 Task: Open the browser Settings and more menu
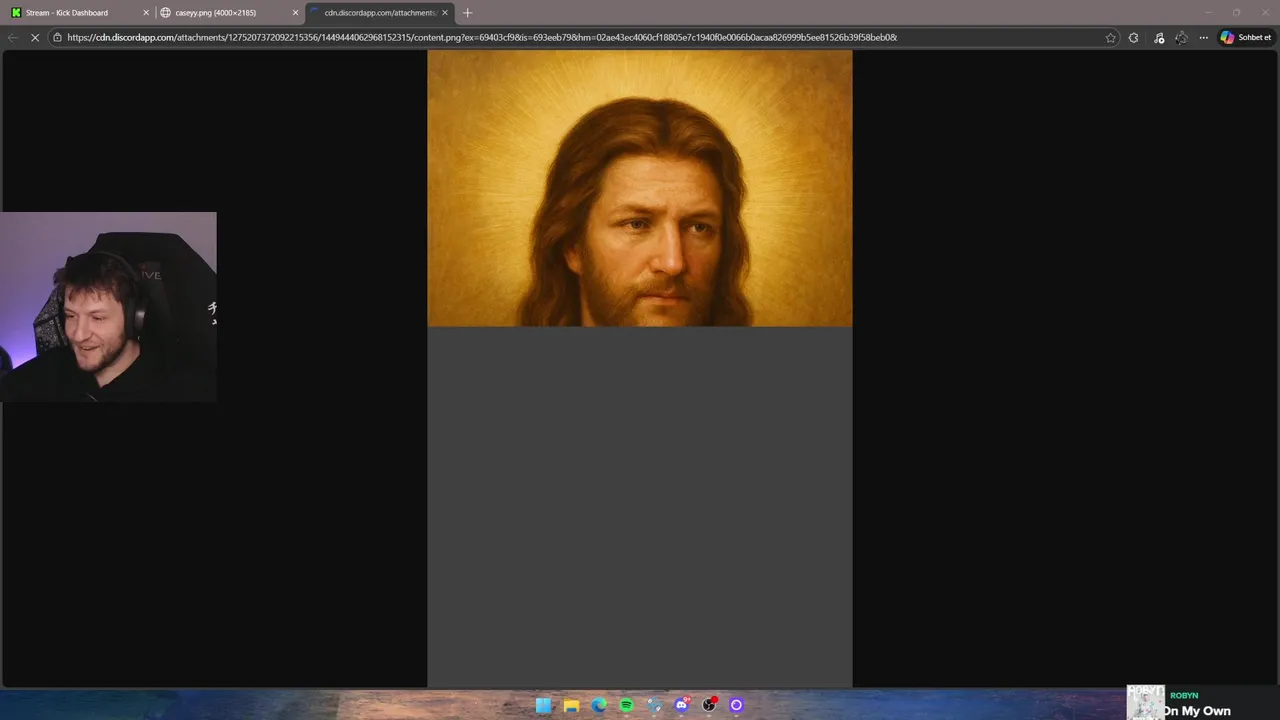tap(1204, 38)
